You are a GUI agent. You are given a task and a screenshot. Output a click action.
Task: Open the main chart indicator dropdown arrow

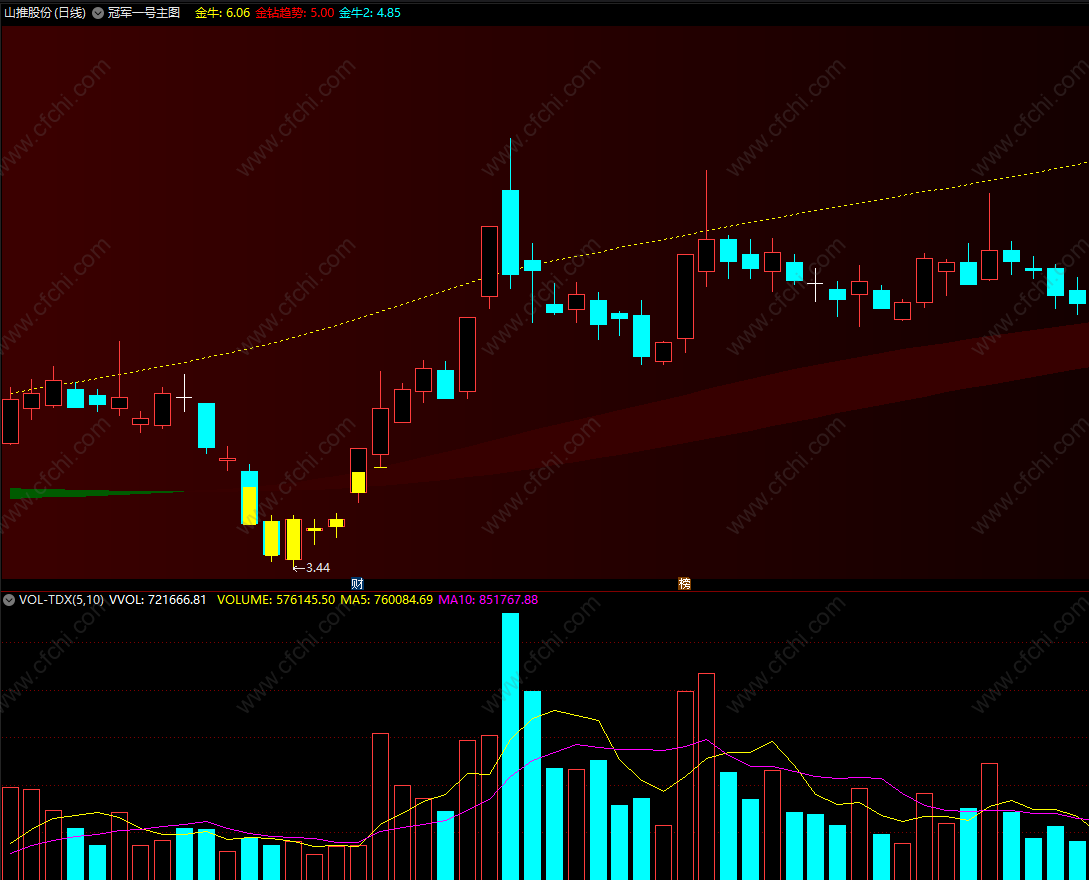98,13
